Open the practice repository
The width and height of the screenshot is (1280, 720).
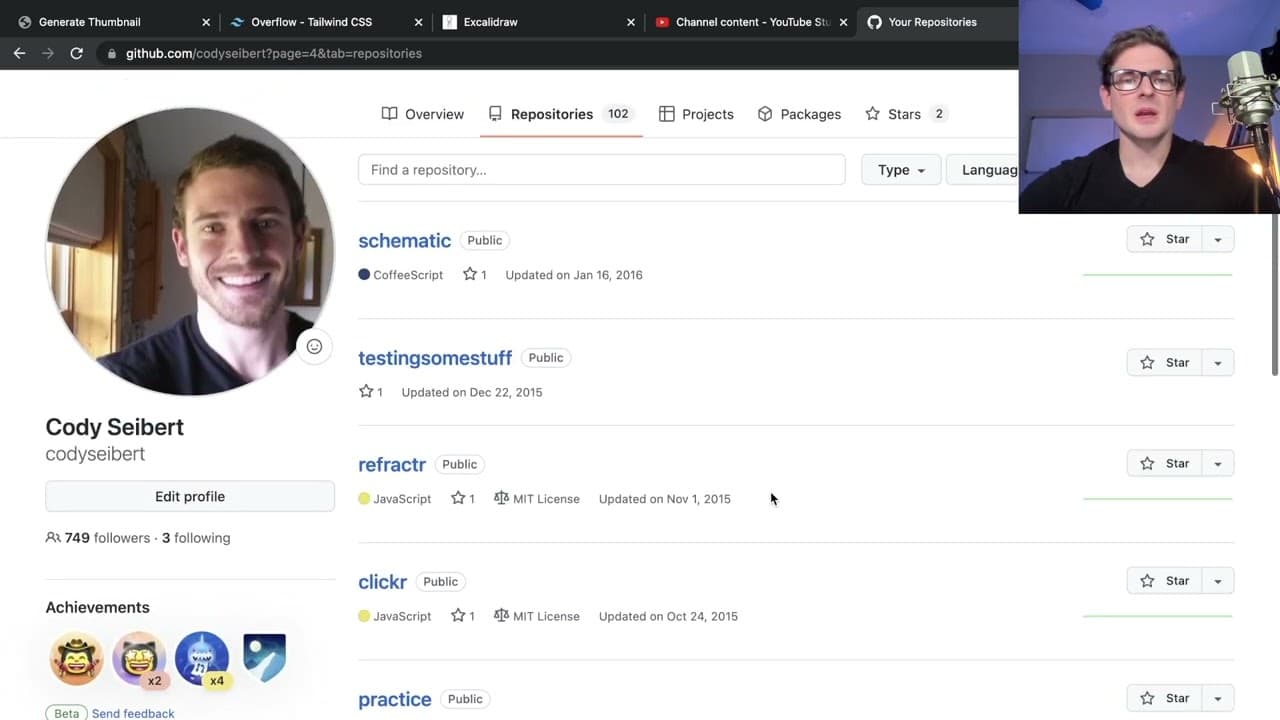pyautogui.click(x=395, y=699)
